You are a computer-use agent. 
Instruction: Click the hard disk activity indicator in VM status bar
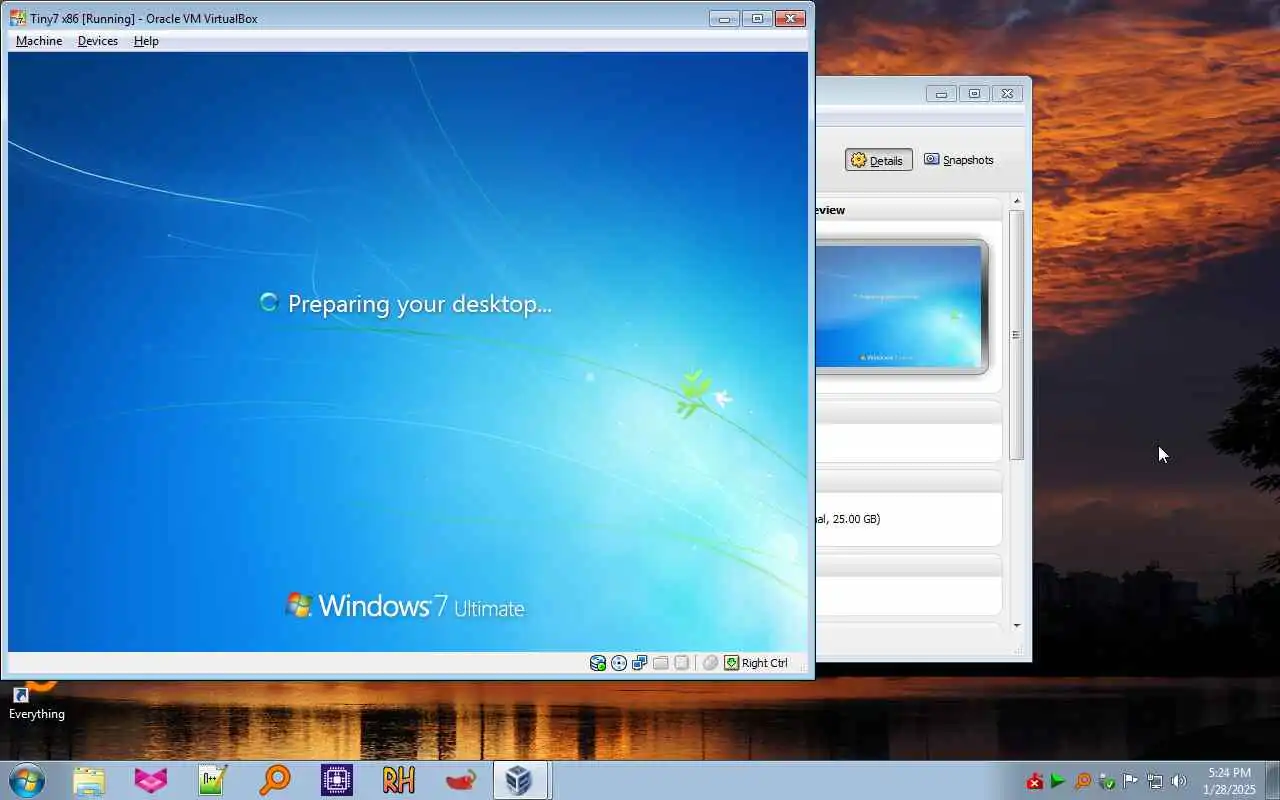(598, 663)
